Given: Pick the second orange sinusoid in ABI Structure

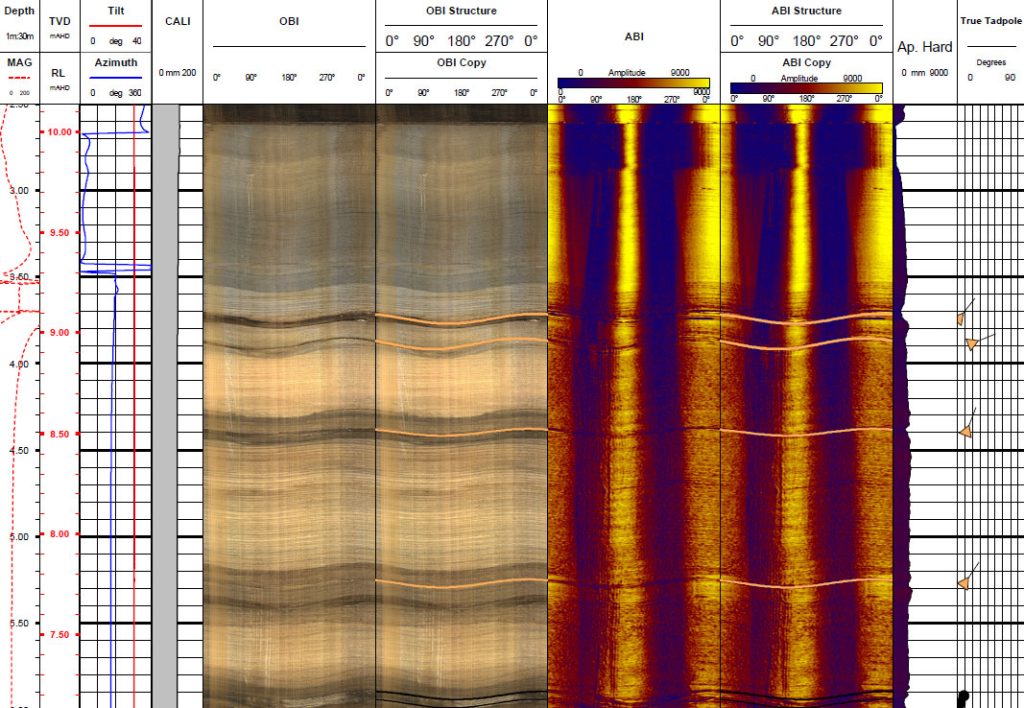Looking at the screenshot, I should click(806, 344).
